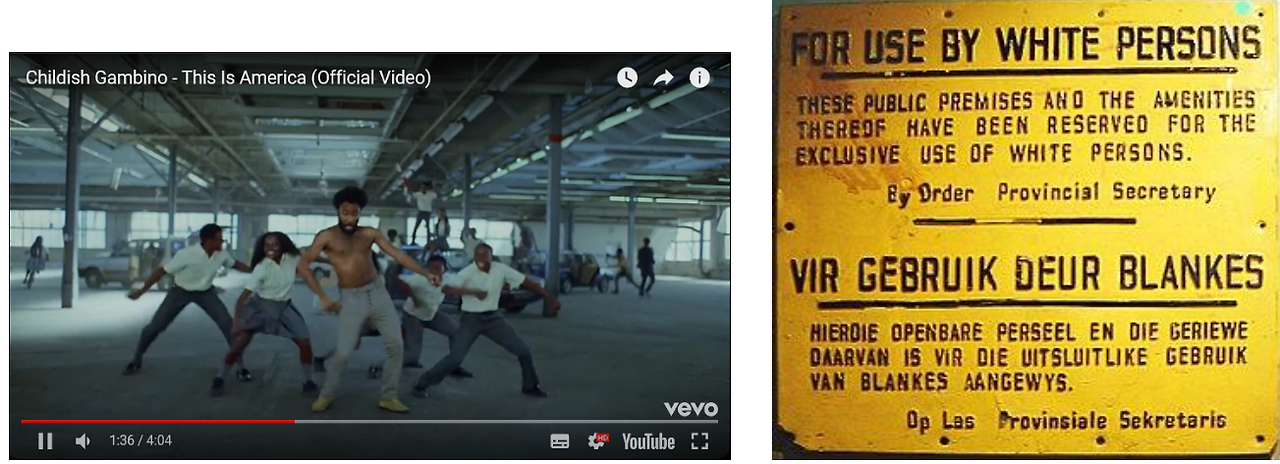Mute the video volume
The height and width of the screenshot is (464, 1280).
point(83,441)
